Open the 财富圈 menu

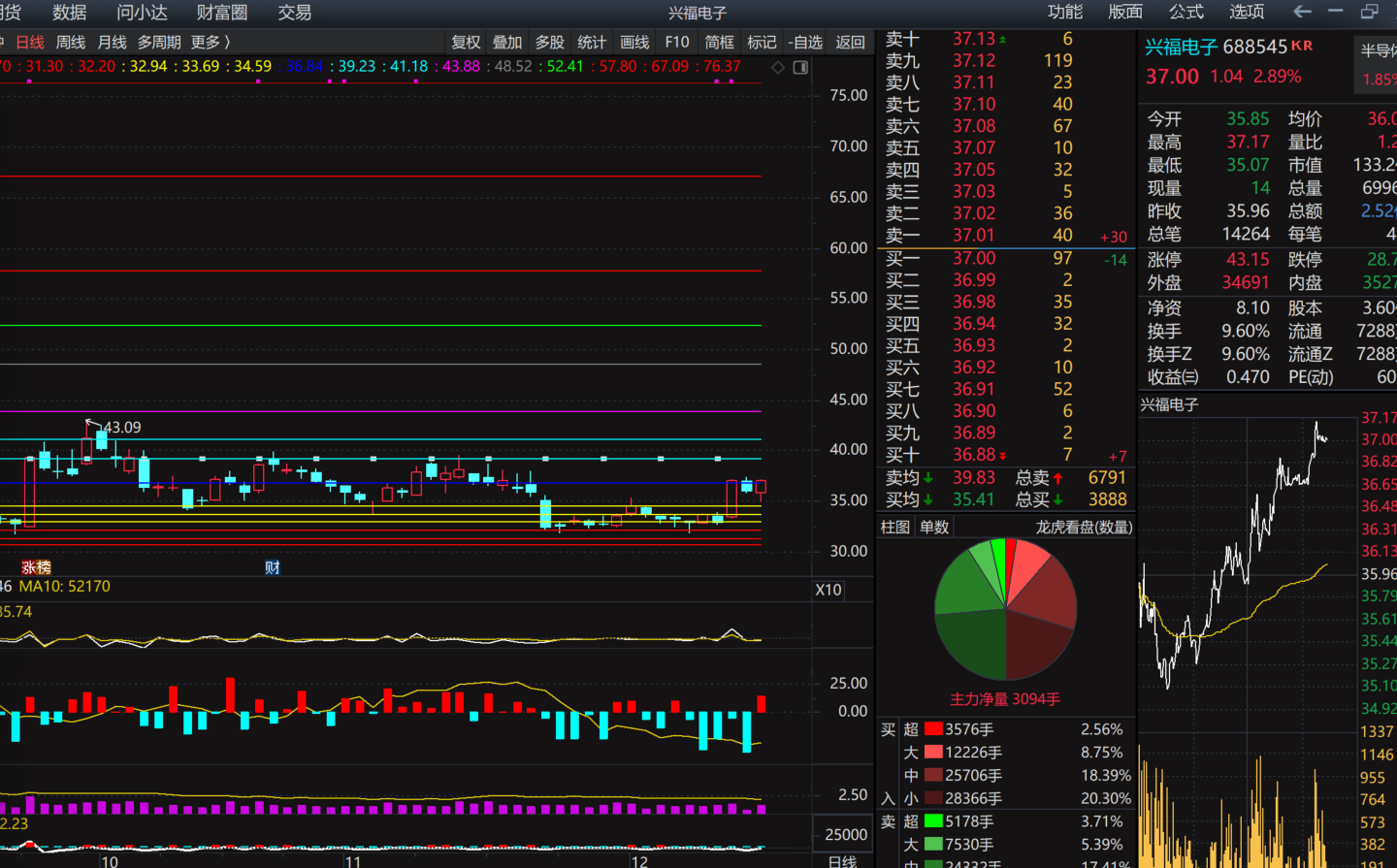click(x=222, y=13)
